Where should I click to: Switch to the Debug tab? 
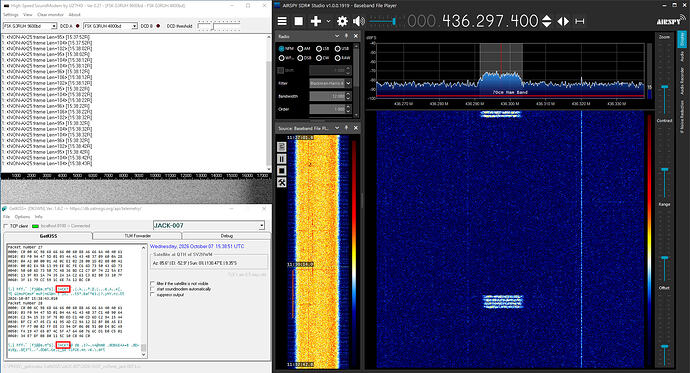click(227, 236)
